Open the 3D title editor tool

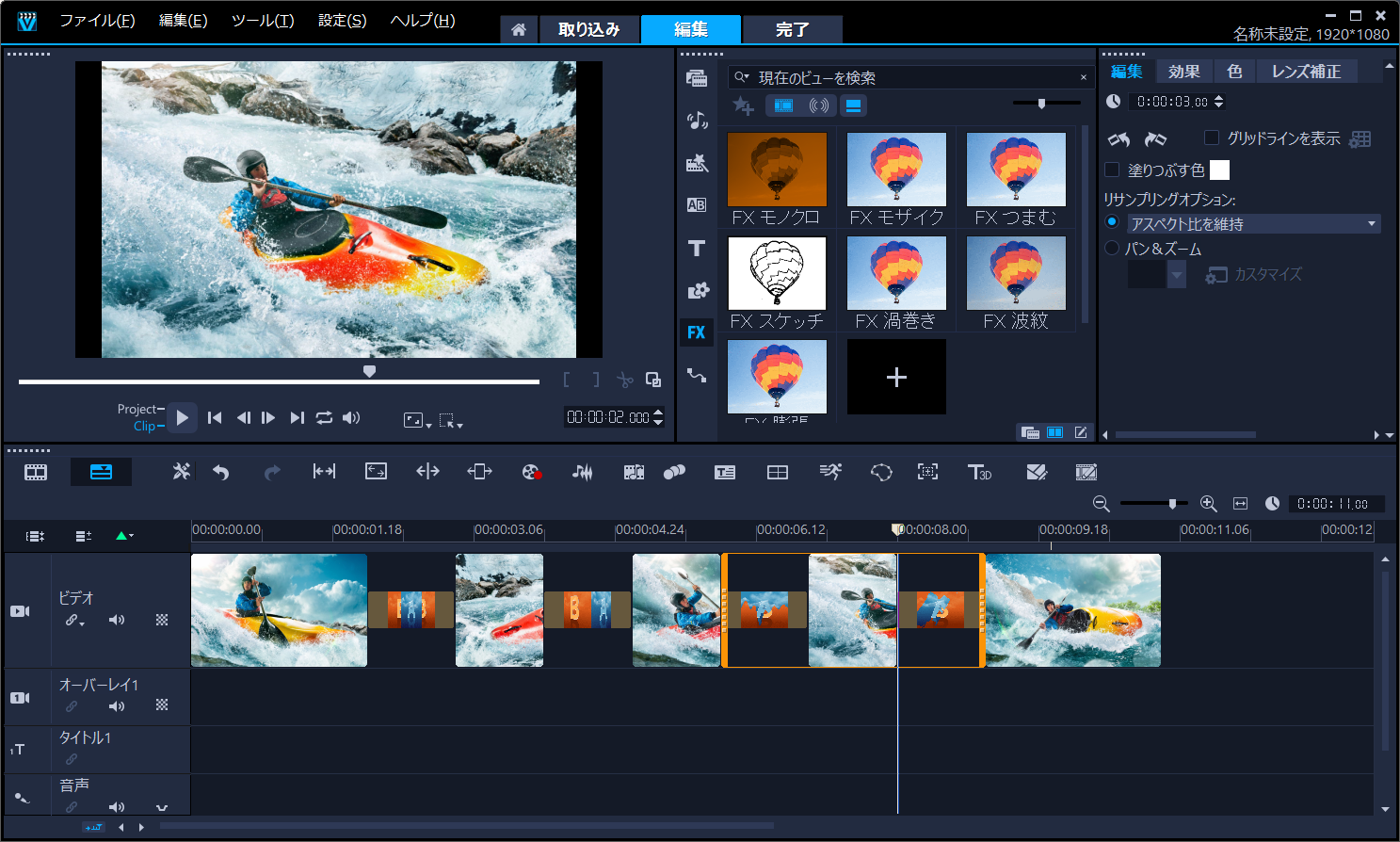pos(979,472)
